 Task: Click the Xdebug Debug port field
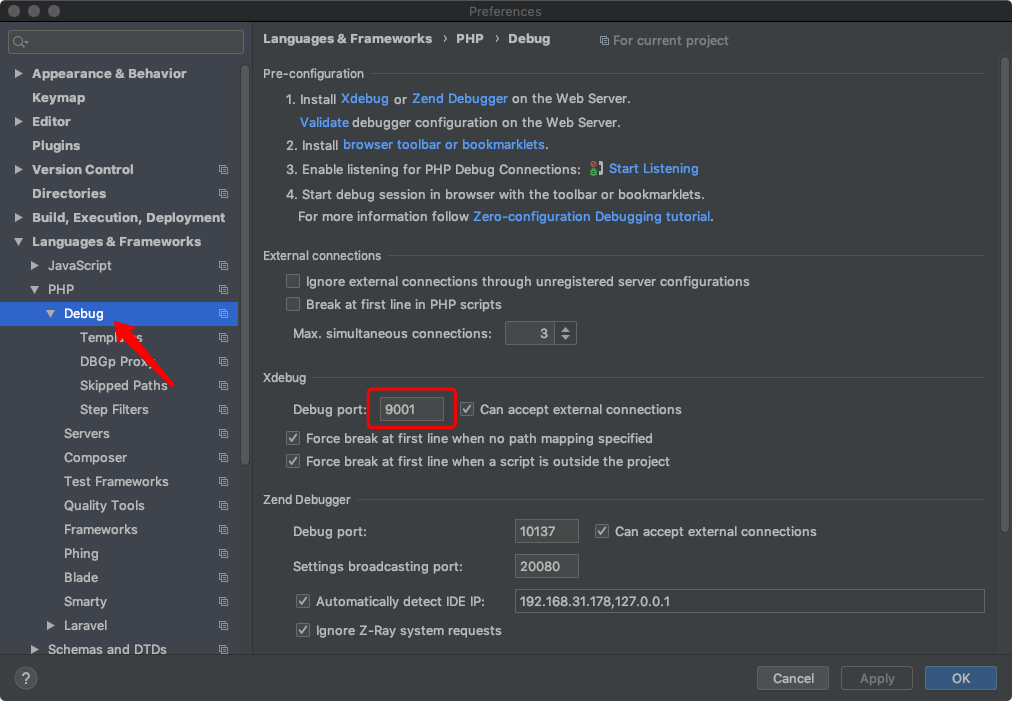pos(411,408)
